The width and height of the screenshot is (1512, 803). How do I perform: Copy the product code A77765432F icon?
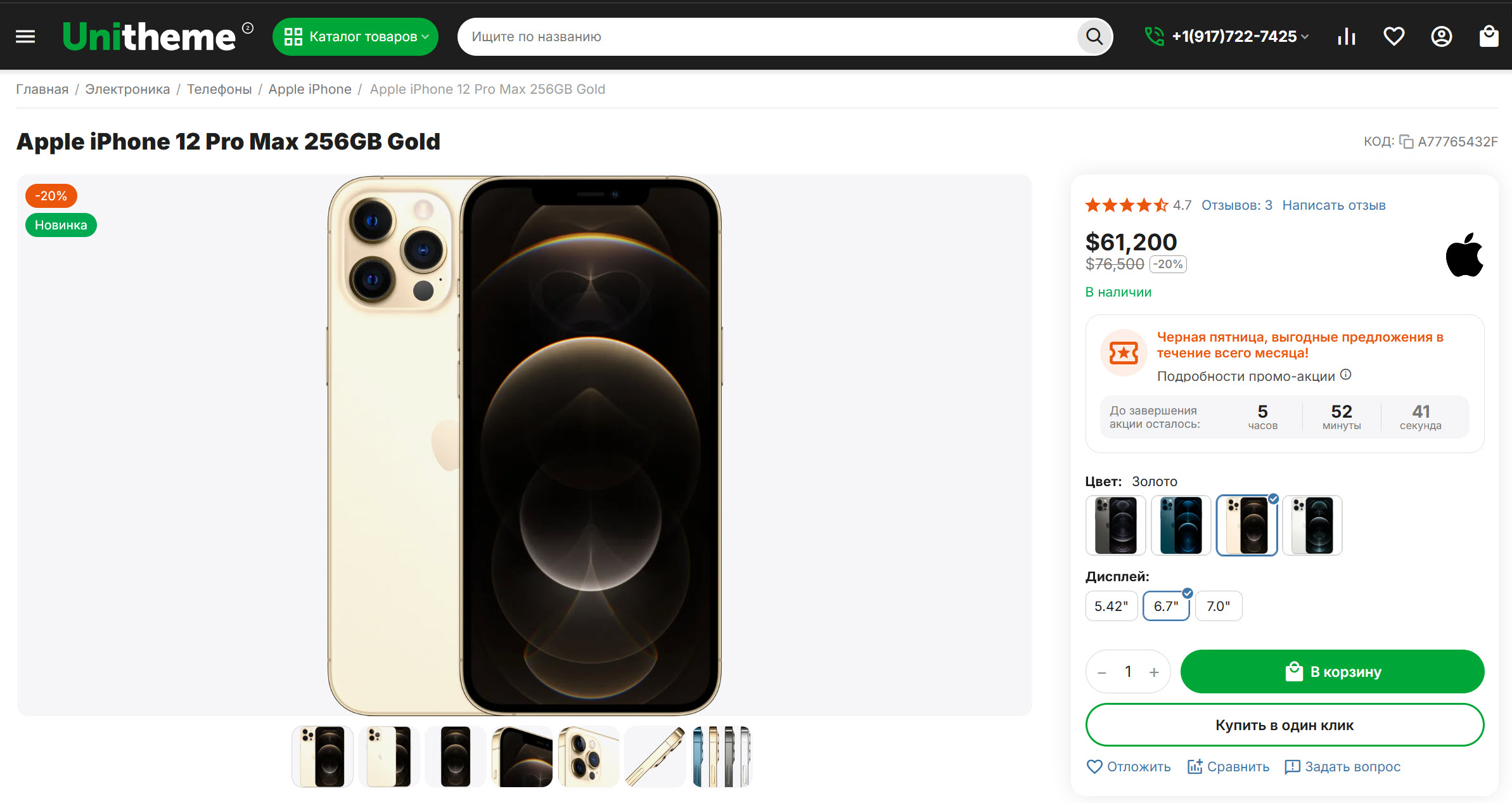1406,142
